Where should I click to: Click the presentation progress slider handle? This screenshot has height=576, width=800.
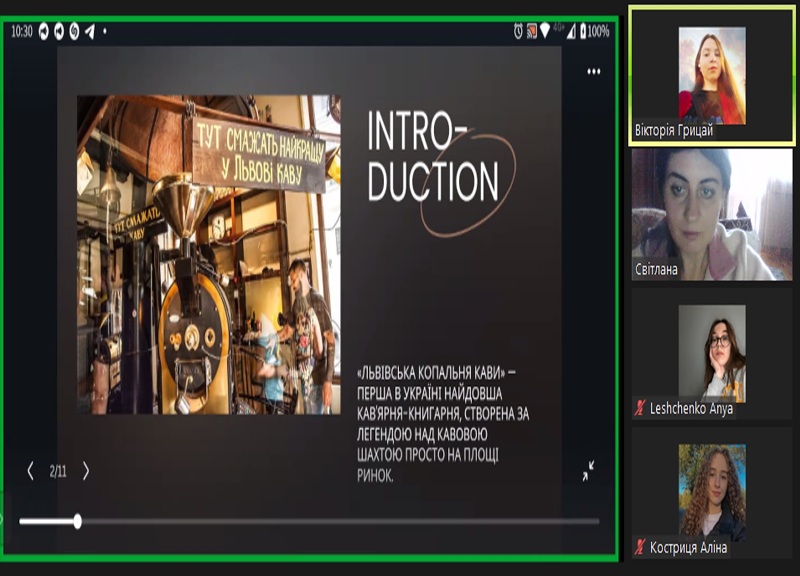point(78,521)
